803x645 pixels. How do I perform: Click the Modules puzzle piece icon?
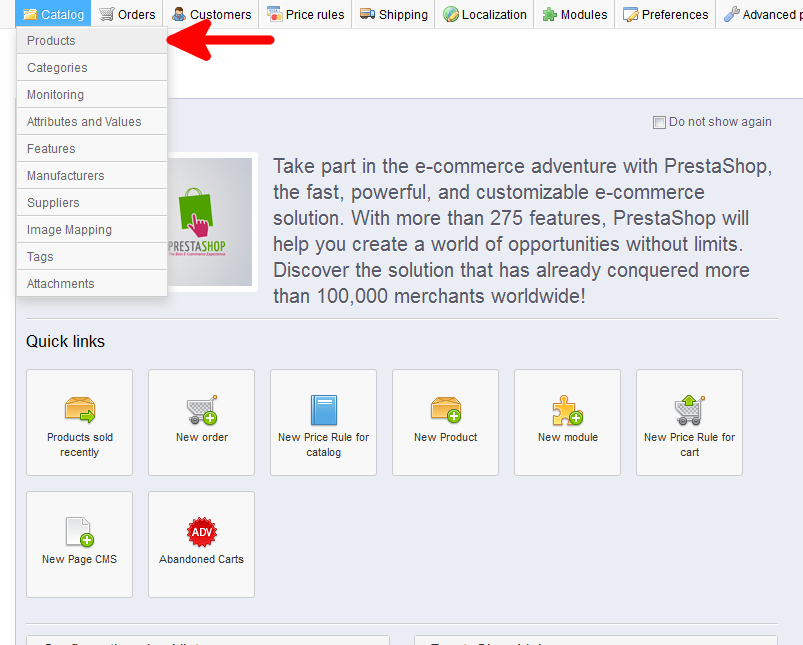[x=550, y=14]
